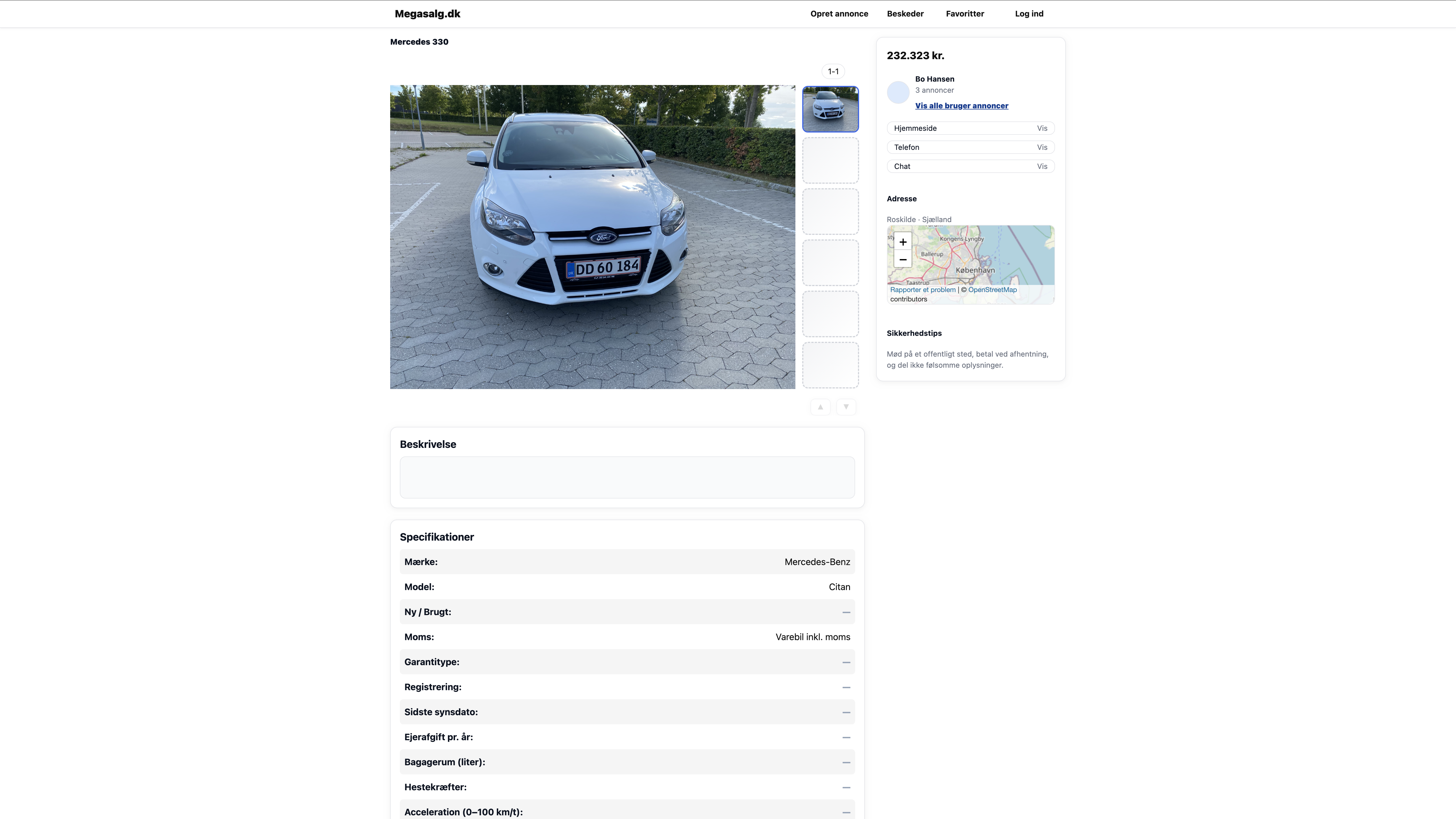Reveal the seller's Telefon number
The height and width of the screenshot is (819, 1456).
(x=1042, y=148)
